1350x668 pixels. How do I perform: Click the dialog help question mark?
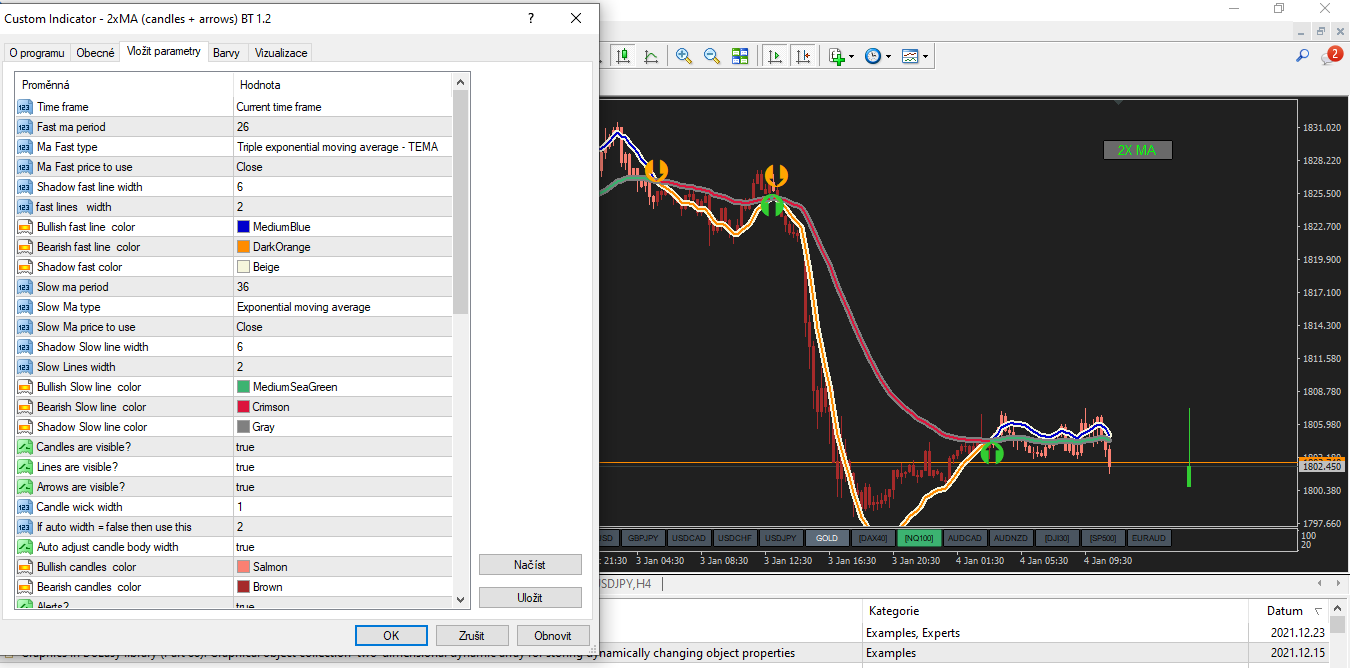(531, 19)
